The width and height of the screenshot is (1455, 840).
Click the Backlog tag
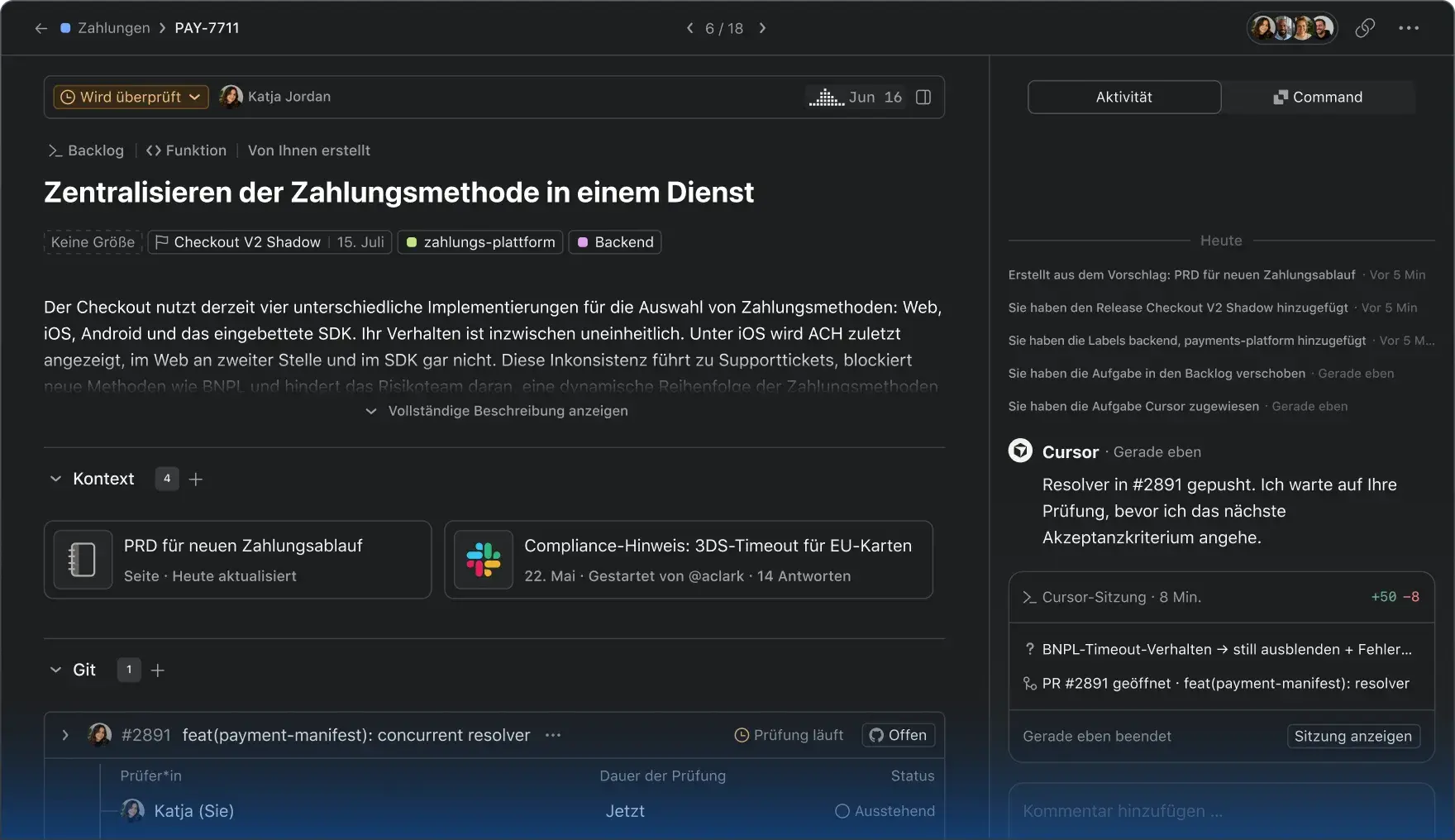pyautogui.click(x=86, y=150)
